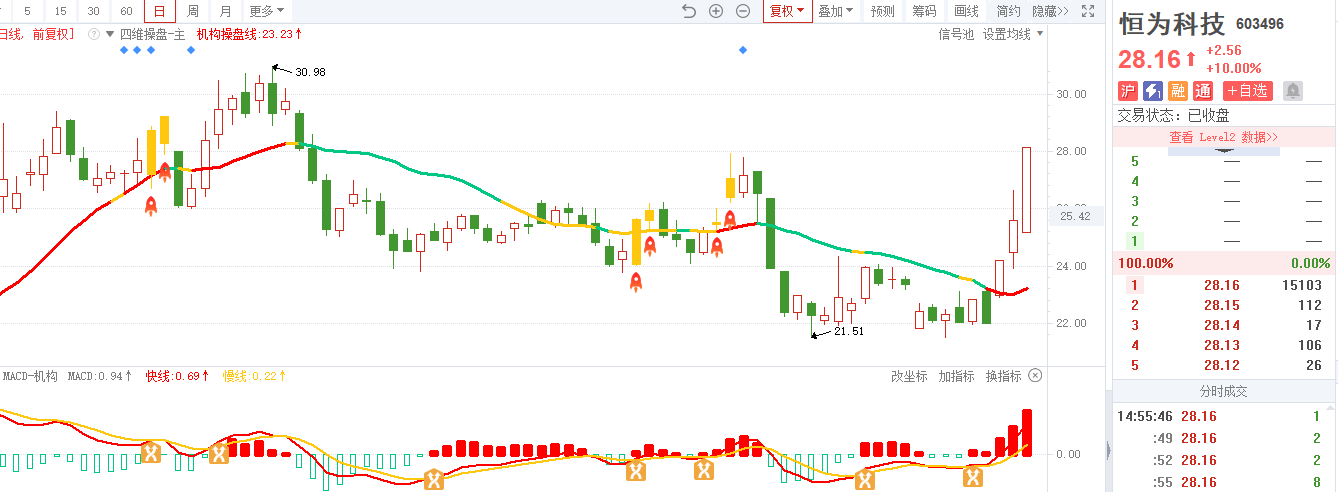Open 查看 Level2 数据 link
The width and height of the screenshot is (1338, 492).
coord(1224,137)
